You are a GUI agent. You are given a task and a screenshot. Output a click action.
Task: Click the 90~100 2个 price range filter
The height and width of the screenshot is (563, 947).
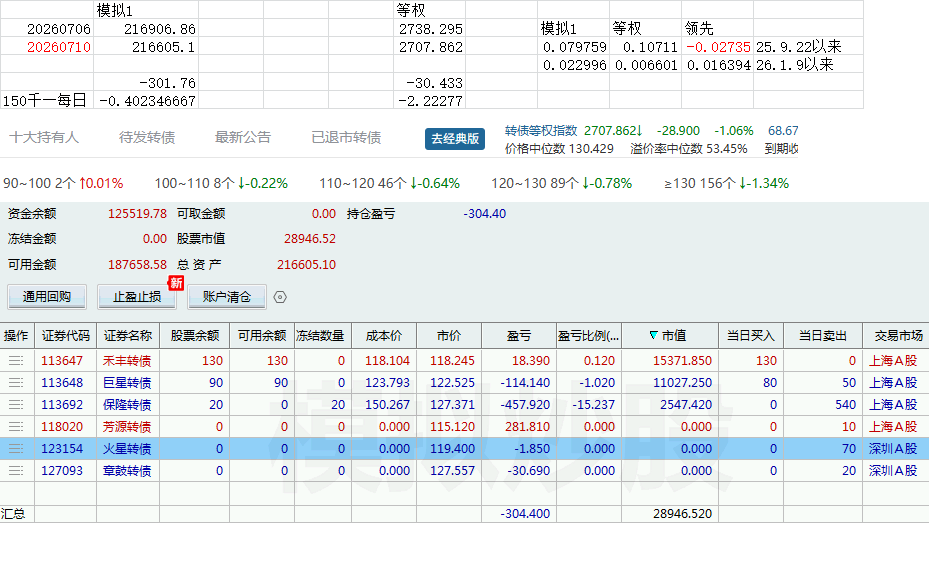pos(63,183)
